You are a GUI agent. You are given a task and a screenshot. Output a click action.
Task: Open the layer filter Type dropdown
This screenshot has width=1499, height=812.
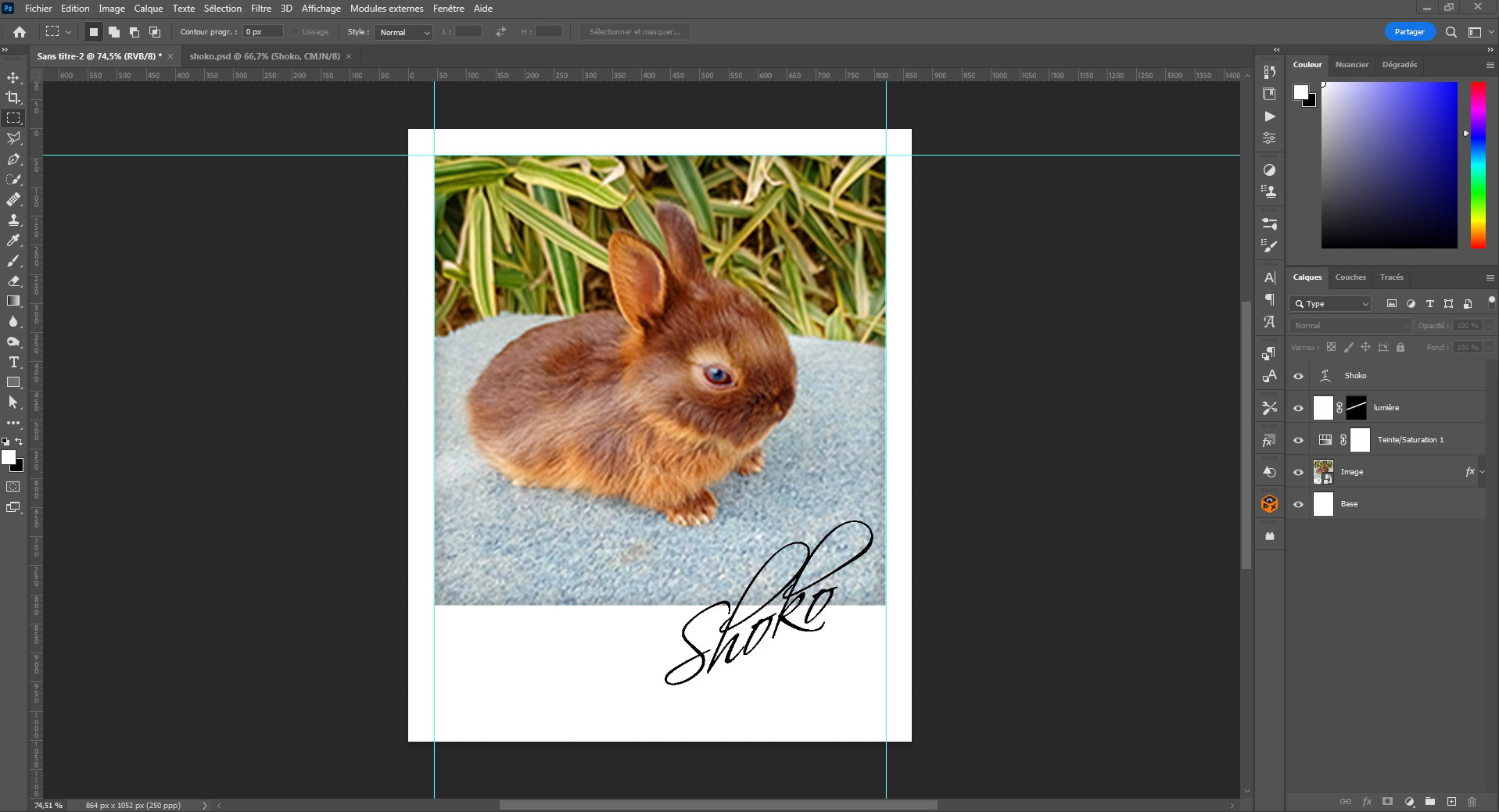[1331, 303]
